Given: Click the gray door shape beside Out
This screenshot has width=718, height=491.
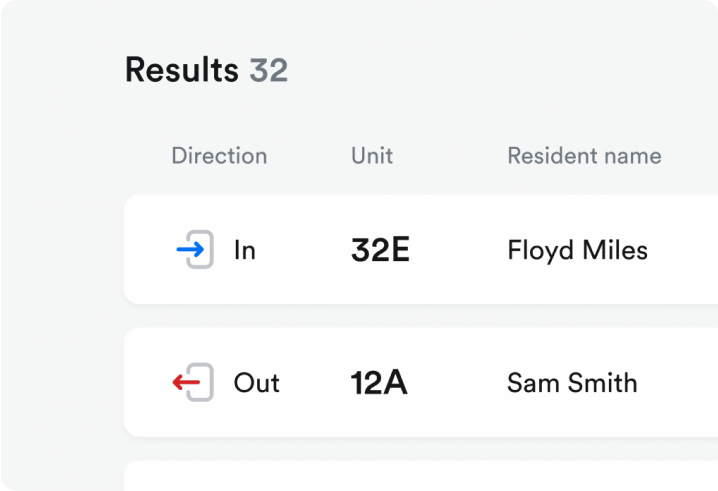Looking at the screenshot, I should [201, 382].
